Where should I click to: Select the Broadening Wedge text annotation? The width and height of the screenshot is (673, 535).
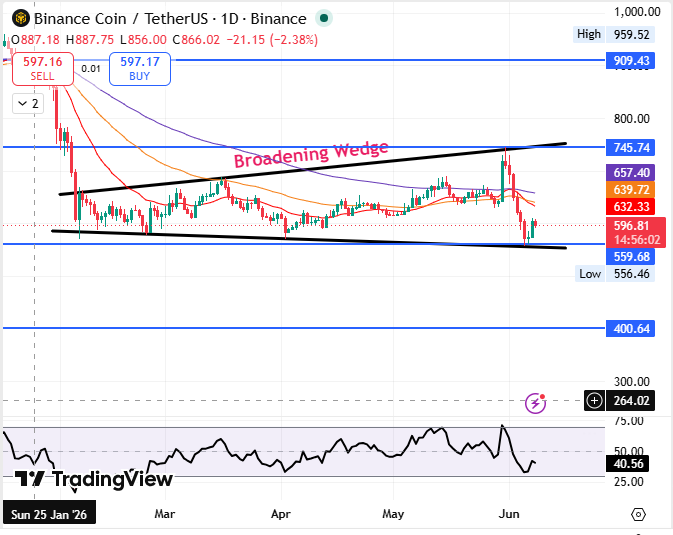pos(311,154)
